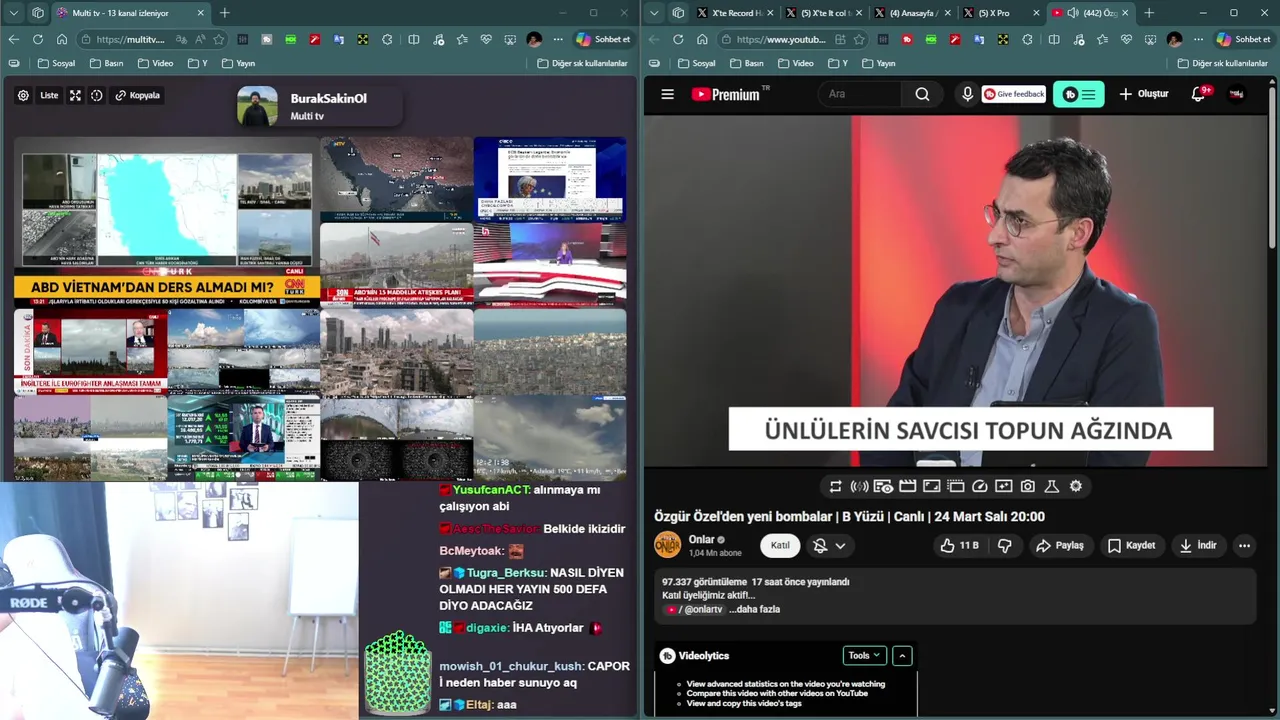Screen dimensions: 1280x720
Task: Click the YouTube search magnifier button
Action: click(922, 94)
